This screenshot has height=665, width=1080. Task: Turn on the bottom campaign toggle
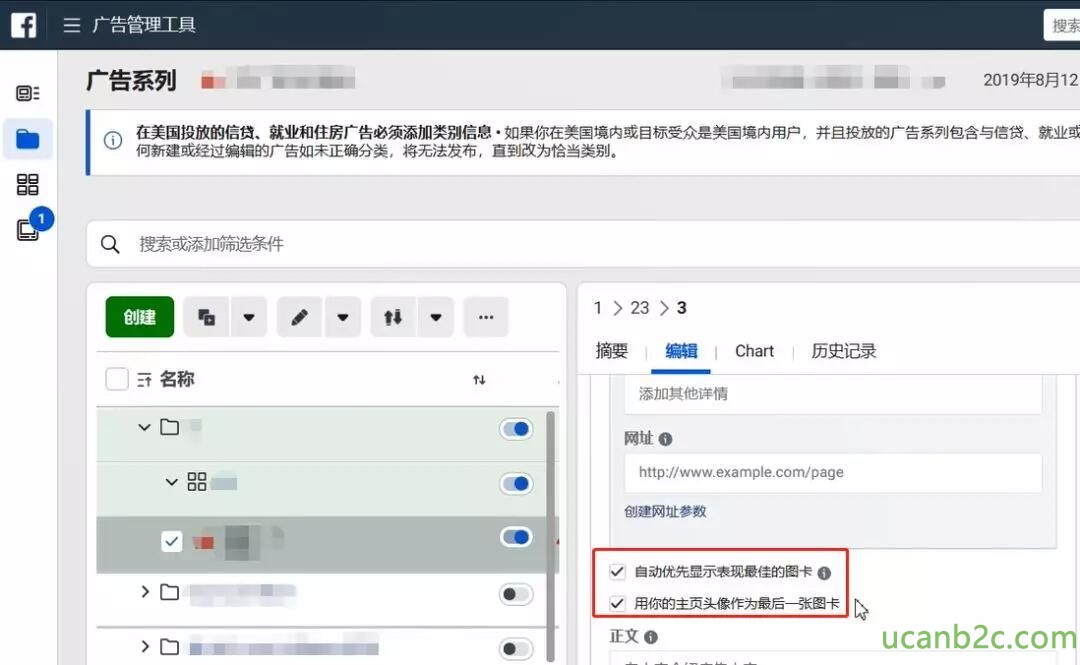click(x=516, y=649)
